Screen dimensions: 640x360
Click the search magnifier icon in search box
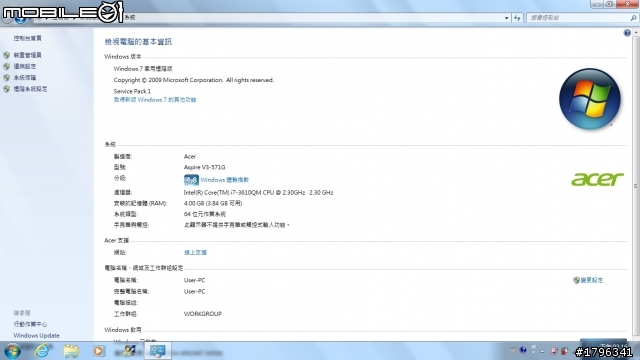tap(633, 18)
